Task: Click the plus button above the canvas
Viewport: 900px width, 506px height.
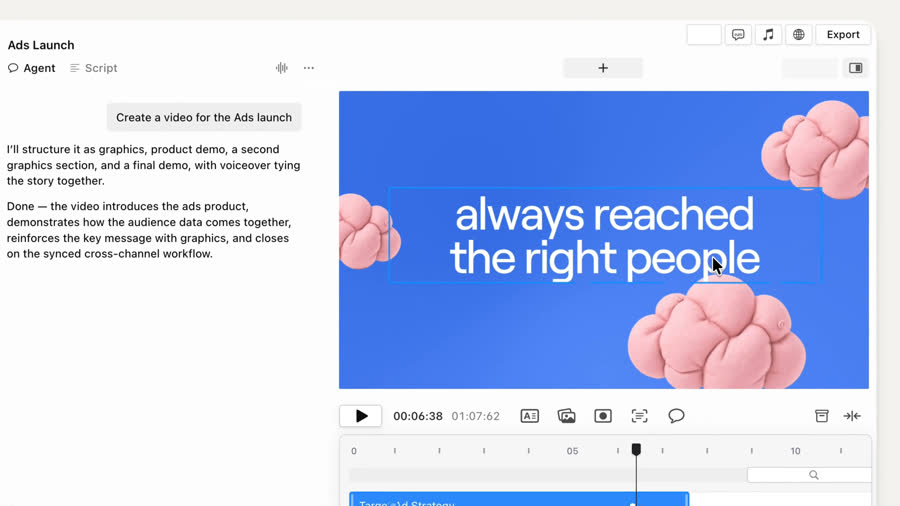Action: (603, 68)
